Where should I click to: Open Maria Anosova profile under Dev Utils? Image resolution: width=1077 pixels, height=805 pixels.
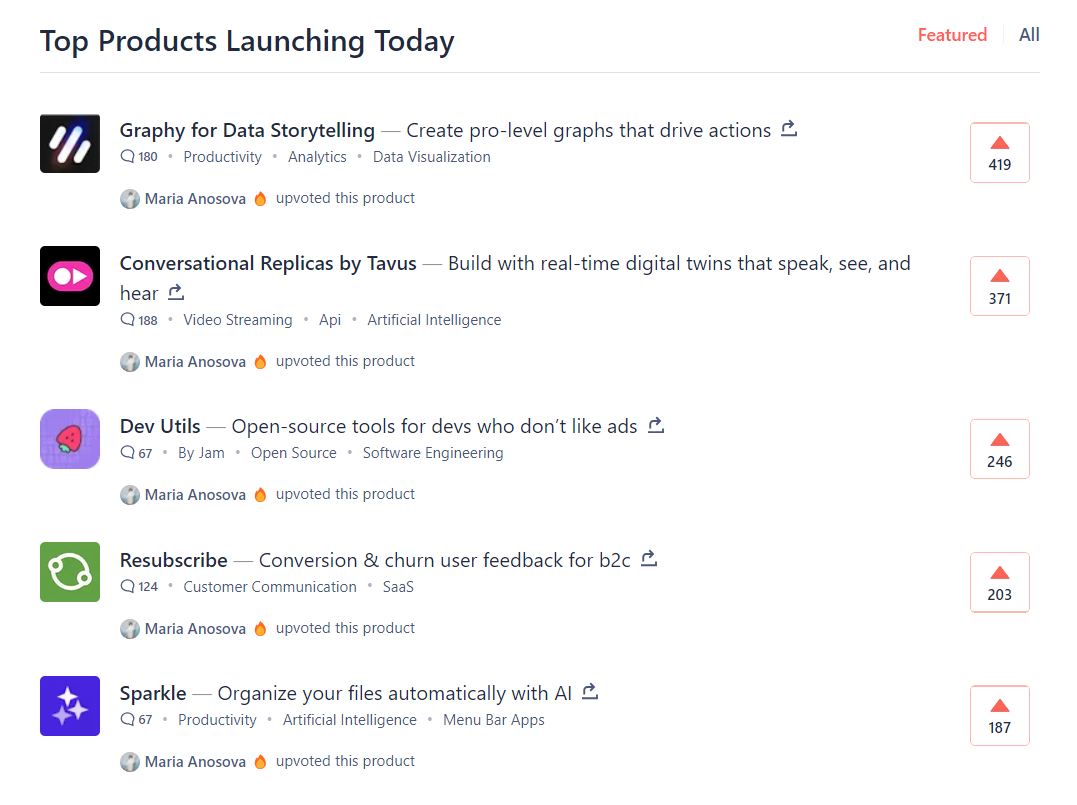click(195, 495)
